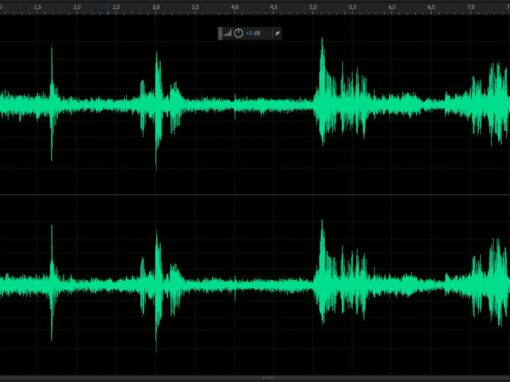510x382 pixels.
Task: Click the 7.0 mark on the time ruler
Action: (x=471, y=7)
